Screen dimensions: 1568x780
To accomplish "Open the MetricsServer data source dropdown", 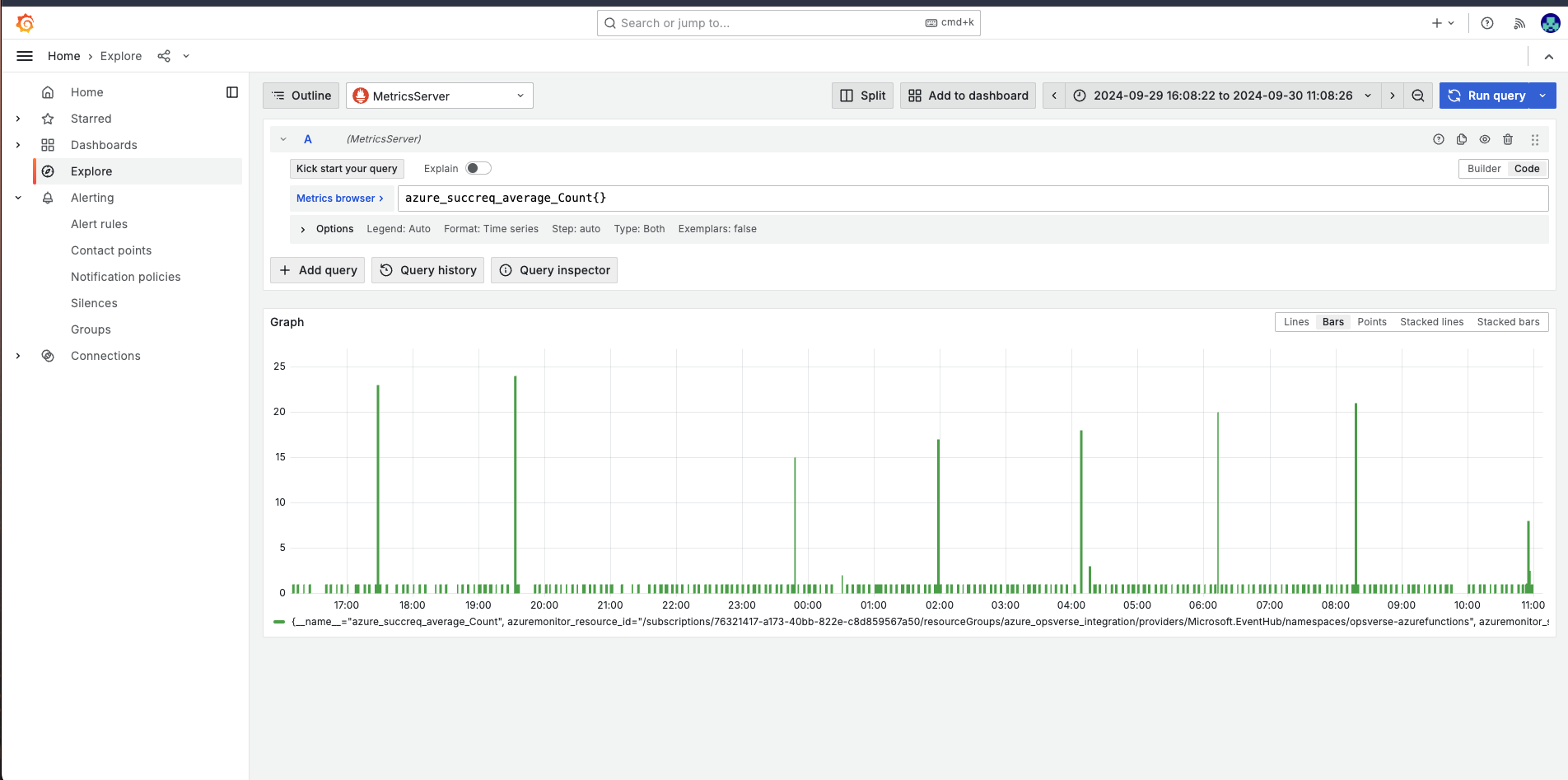I will click(439, 96).
